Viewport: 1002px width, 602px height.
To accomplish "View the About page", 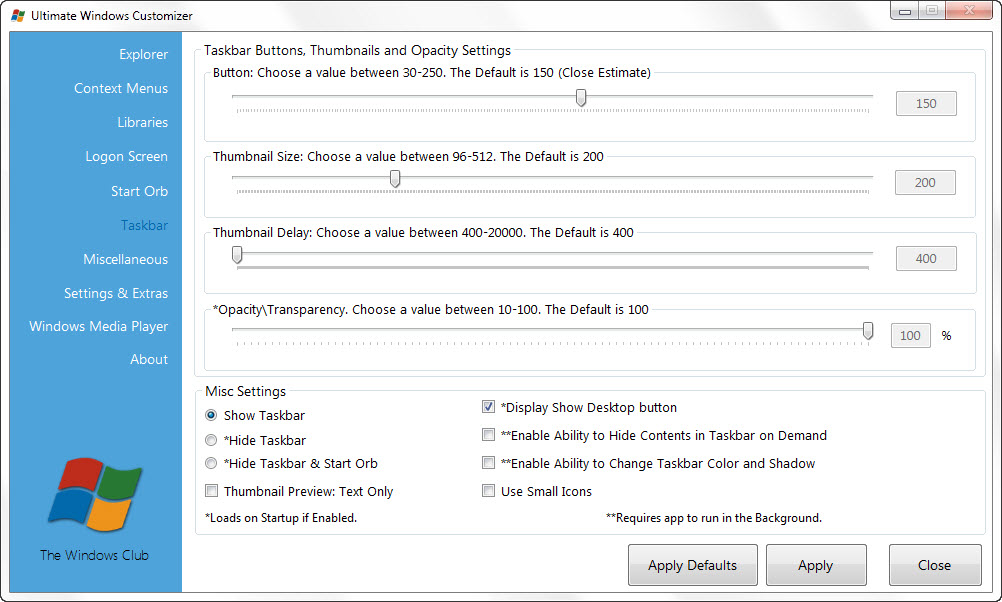I will coord(149,359).
